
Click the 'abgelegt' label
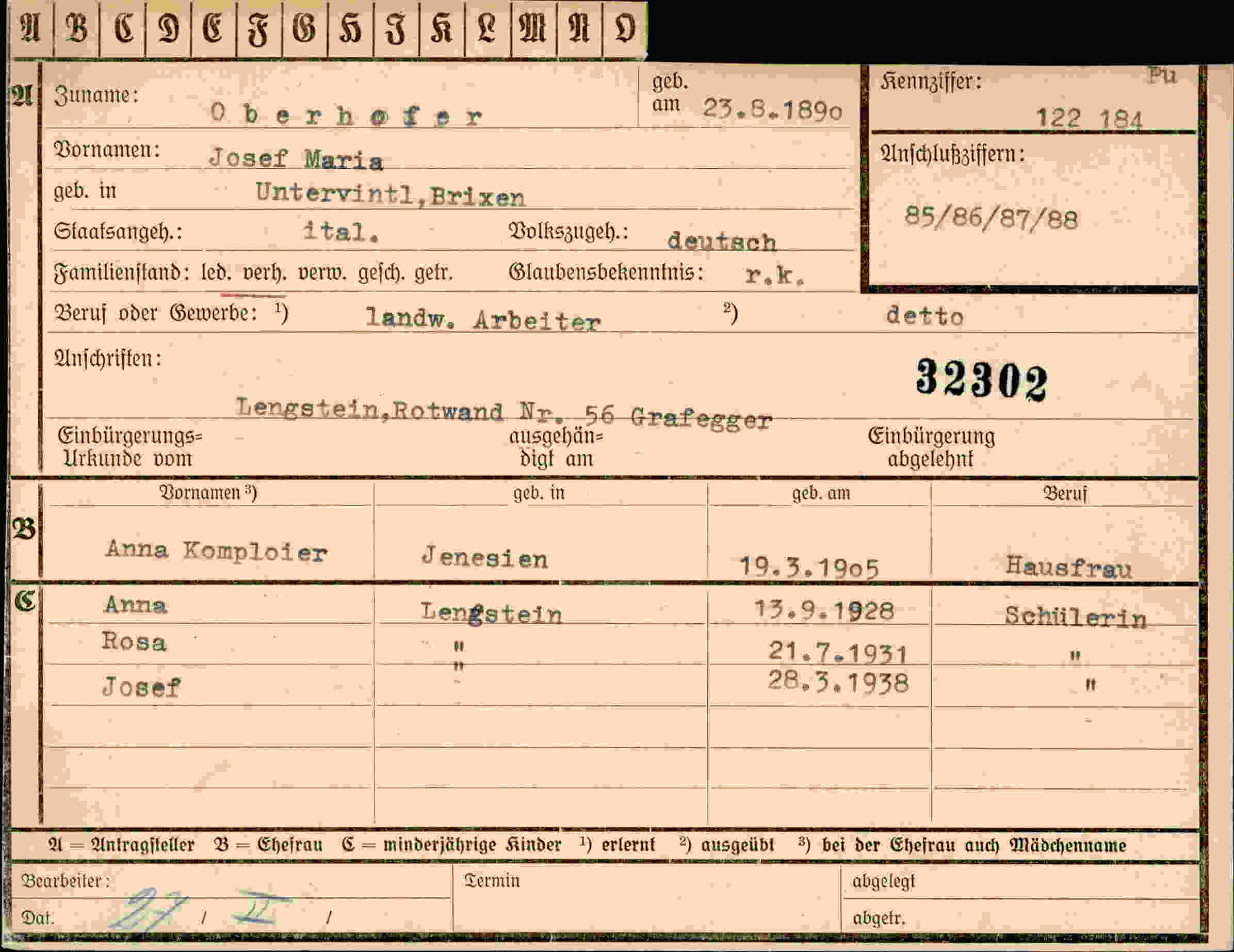(883, 881)
